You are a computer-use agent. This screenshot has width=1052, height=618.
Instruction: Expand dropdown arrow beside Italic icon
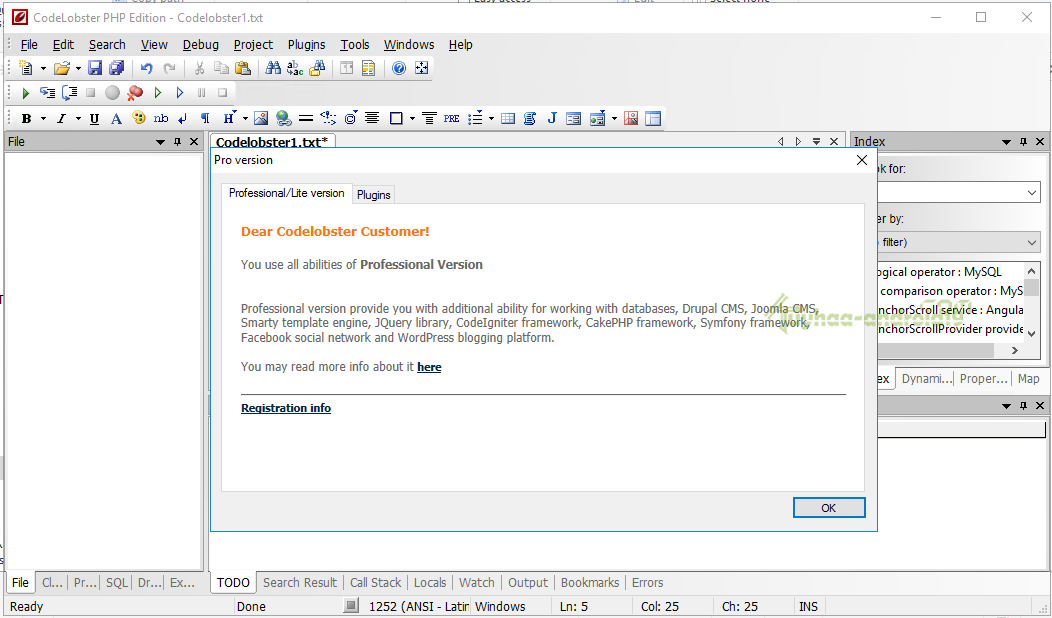pyautogui.click(x=78, y=119)
